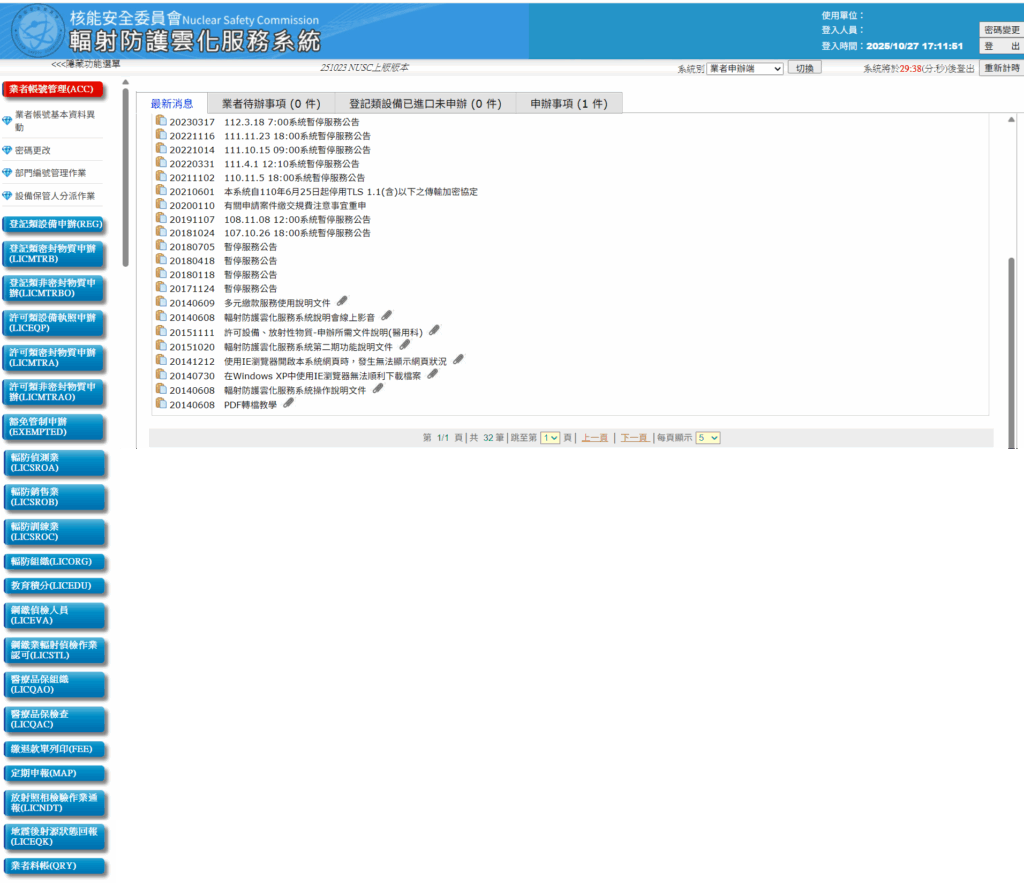This screenshot has height=894, width=1024.
Task: Switch to the 申辦事項 (1 件) tab
Action: (x=568, y=103)
